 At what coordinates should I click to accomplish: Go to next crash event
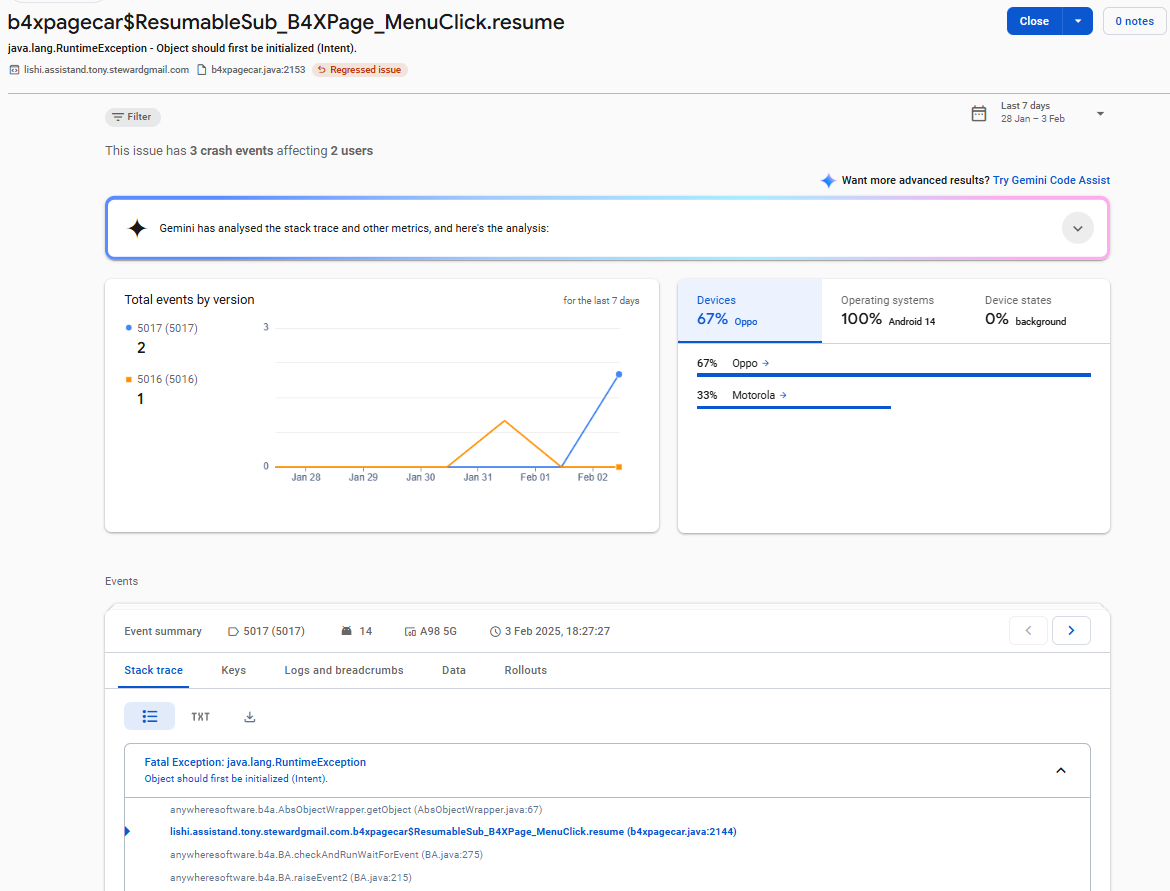[1071, 630]
